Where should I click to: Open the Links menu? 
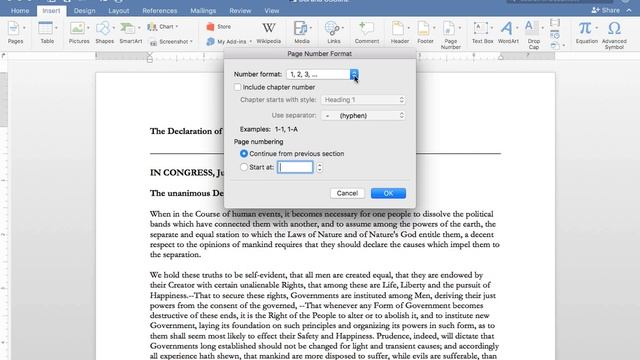pos(333,32)
